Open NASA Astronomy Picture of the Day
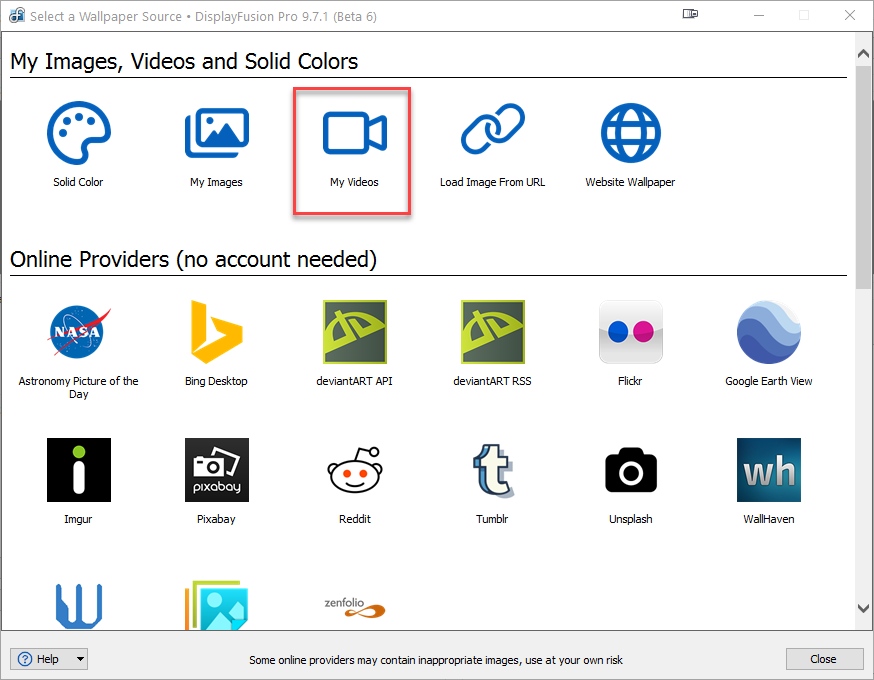Image resolution: width=874 pixels, height=680 pixels. click(78, 332)
